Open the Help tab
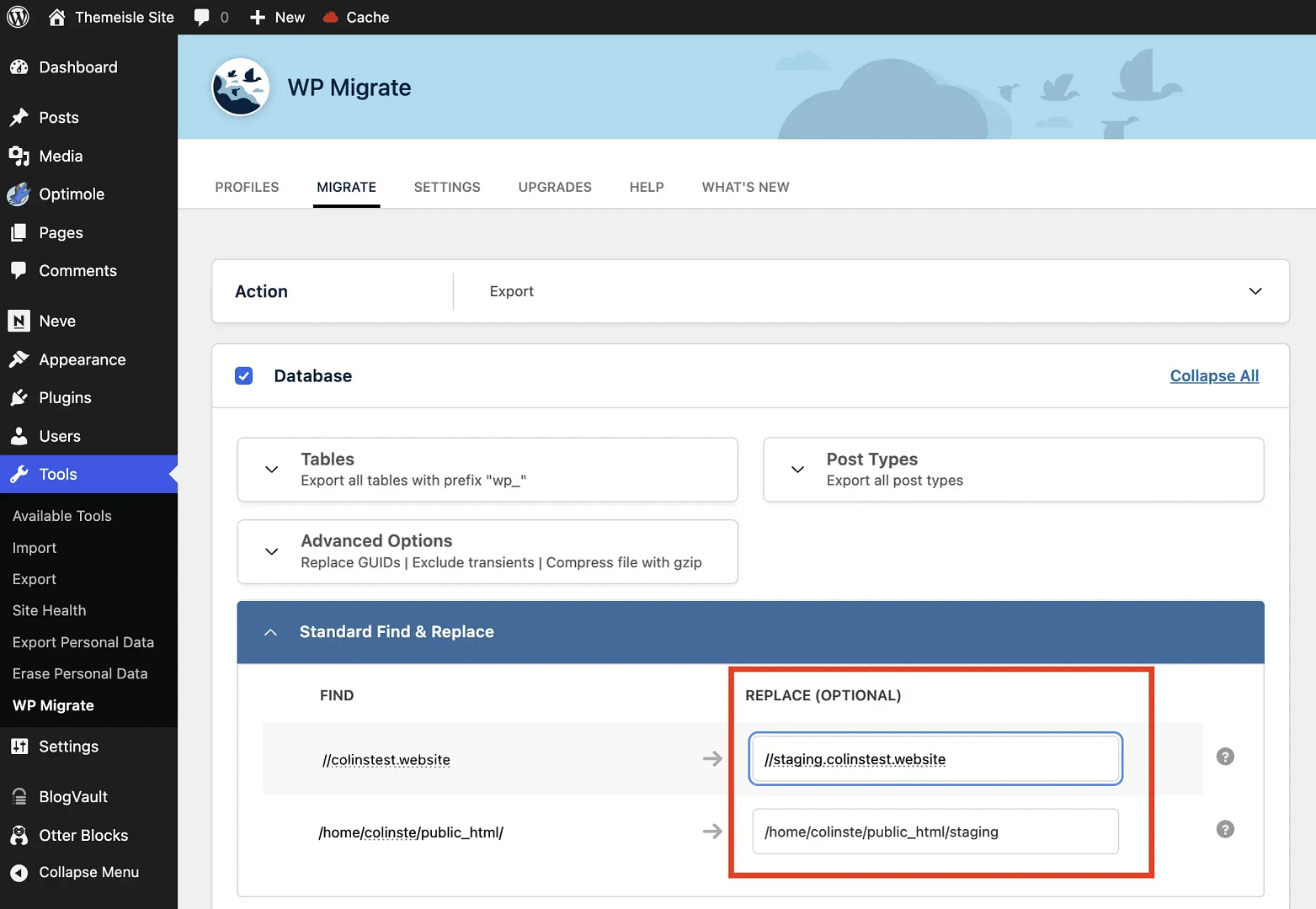Viewport: 1316px width, 909px height. tap(647, 187)
